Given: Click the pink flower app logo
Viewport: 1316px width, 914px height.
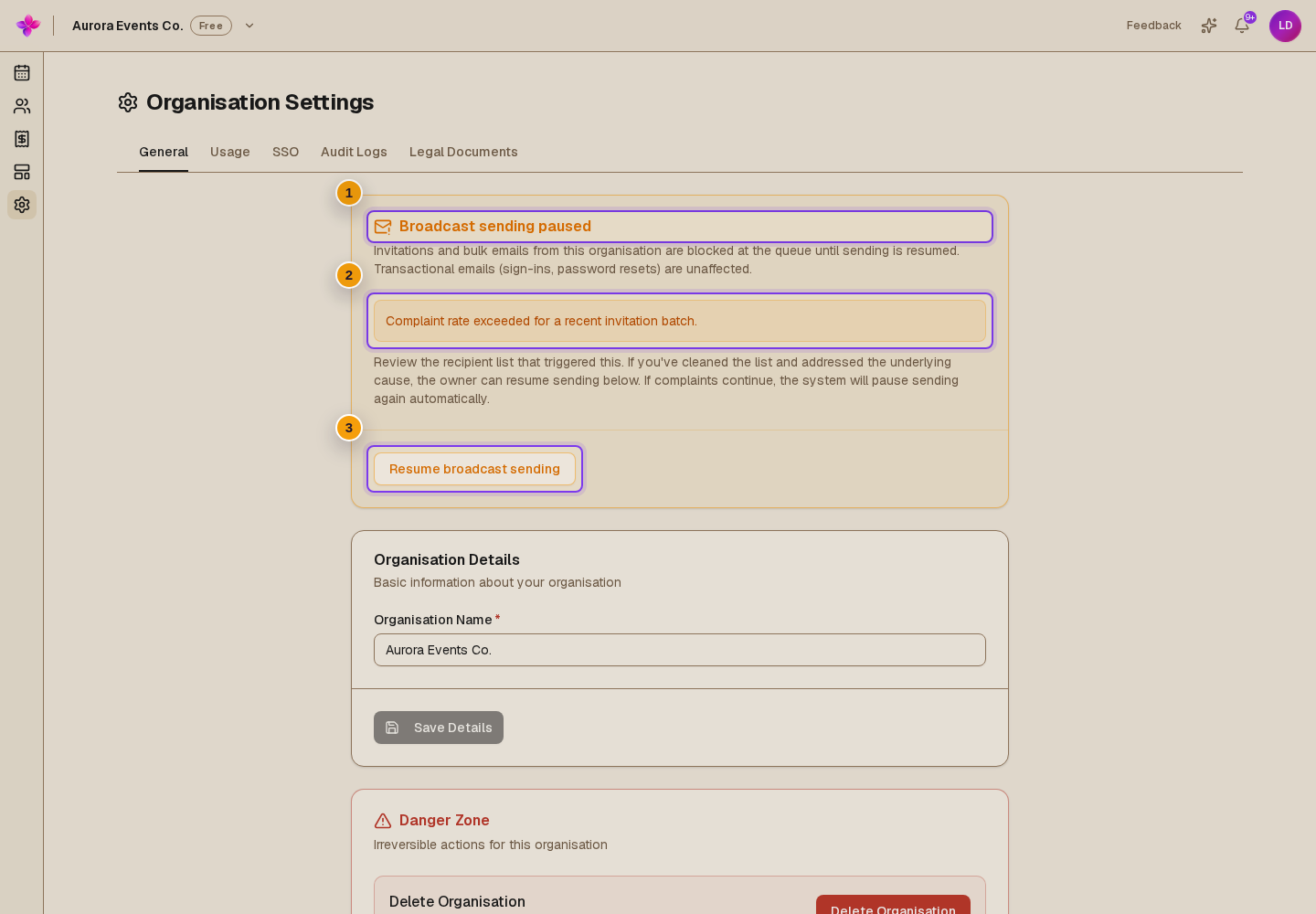Looking at the screenshot, I should click(x=28, y=26).
